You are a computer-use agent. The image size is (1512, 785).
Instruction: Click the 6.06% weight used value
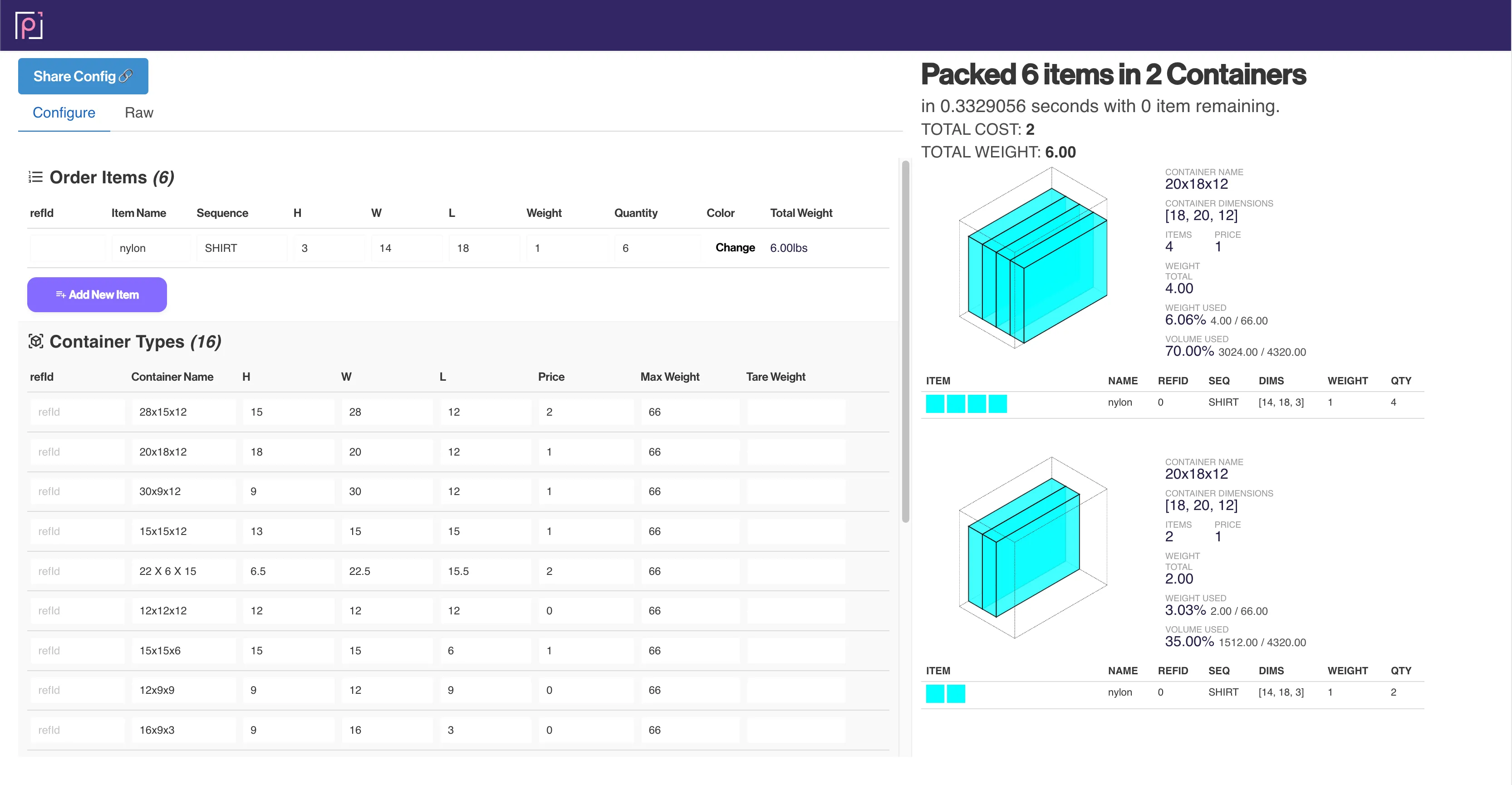[1185, 319]
